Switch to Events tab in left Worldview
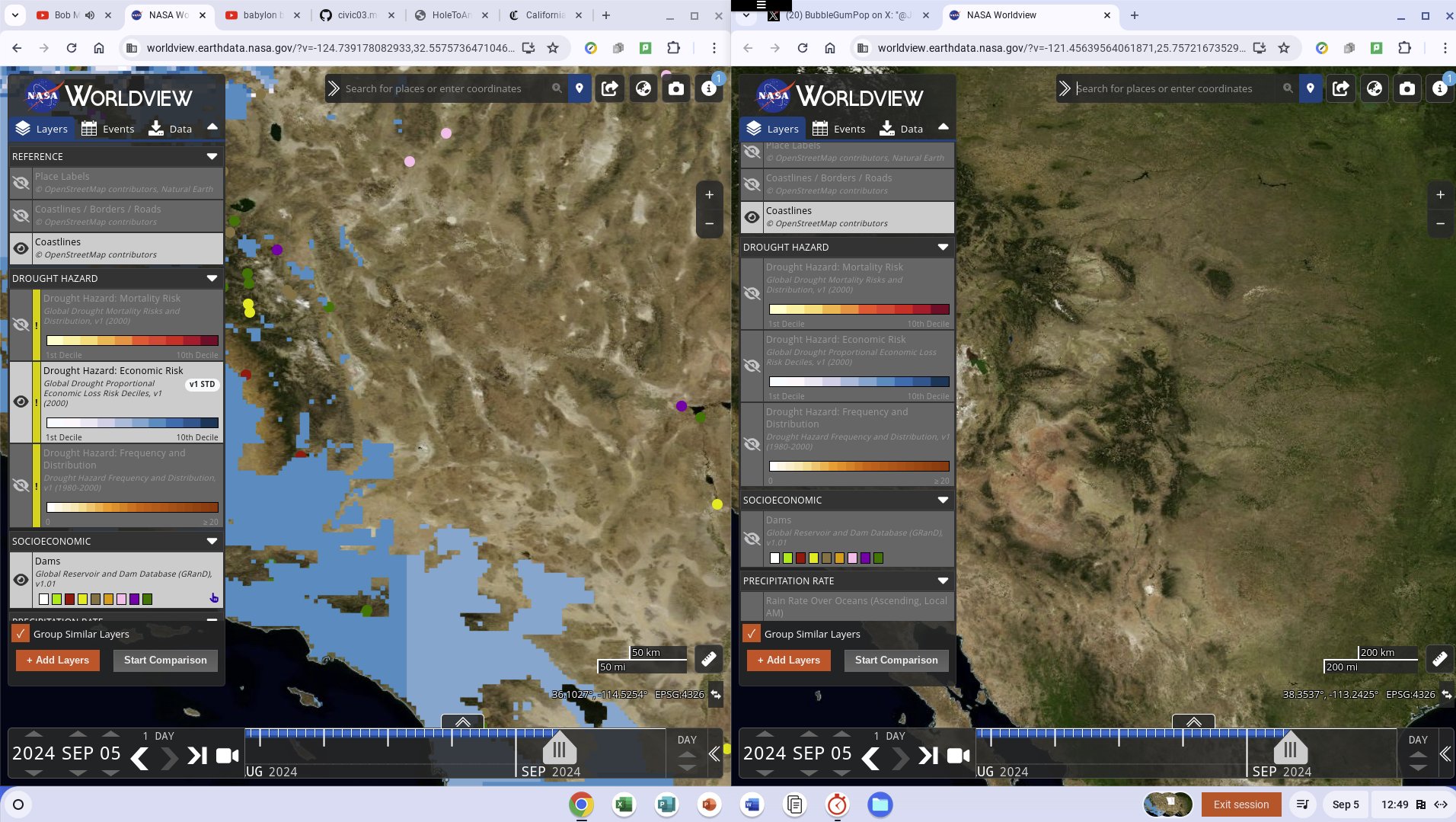The height and width of the screenshot is (822, 1456). pyautogui.click(x=107, y=129)
